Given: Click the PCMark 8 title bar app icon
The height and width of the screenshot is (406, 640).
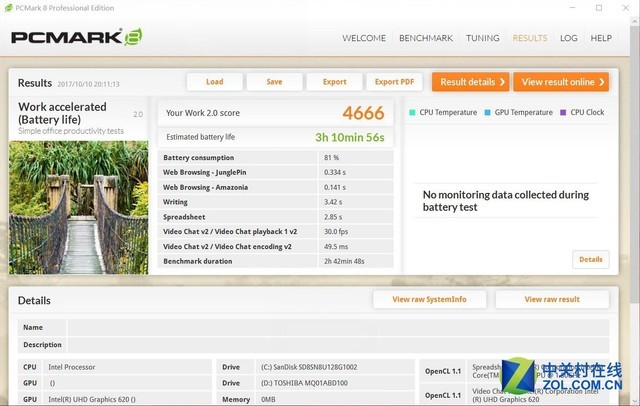Looking at the screenshot, I should point(7,7).
